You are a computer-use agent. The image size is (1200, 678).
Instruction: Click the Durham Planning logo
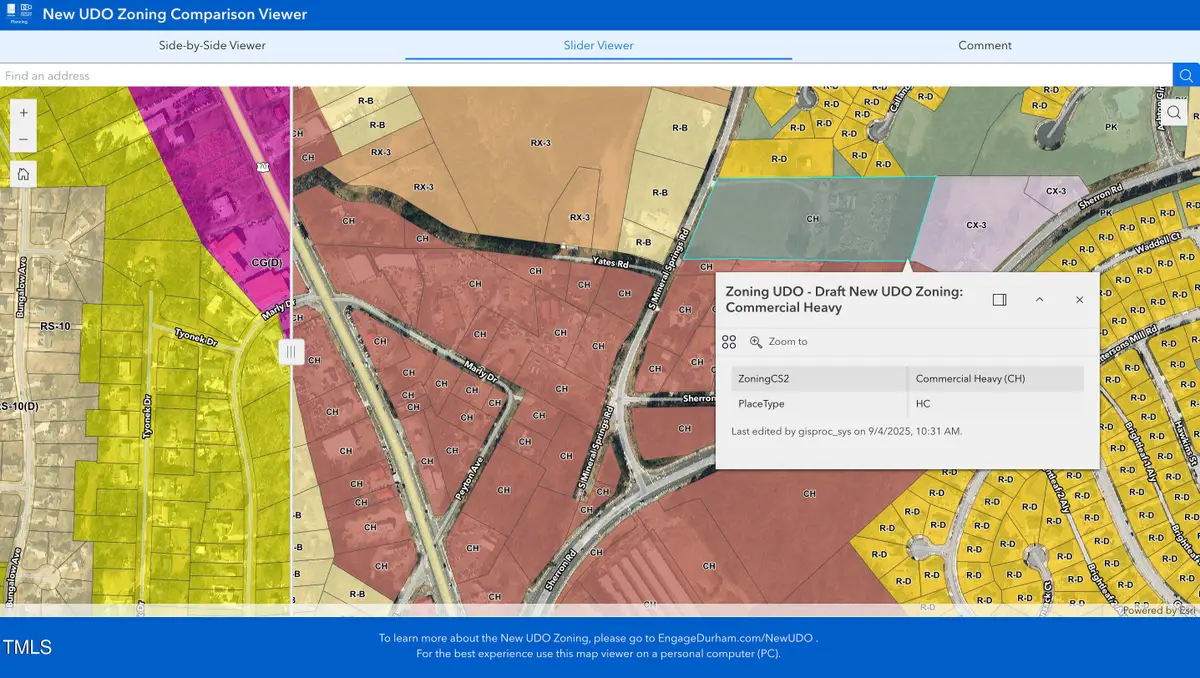[19, 14]
